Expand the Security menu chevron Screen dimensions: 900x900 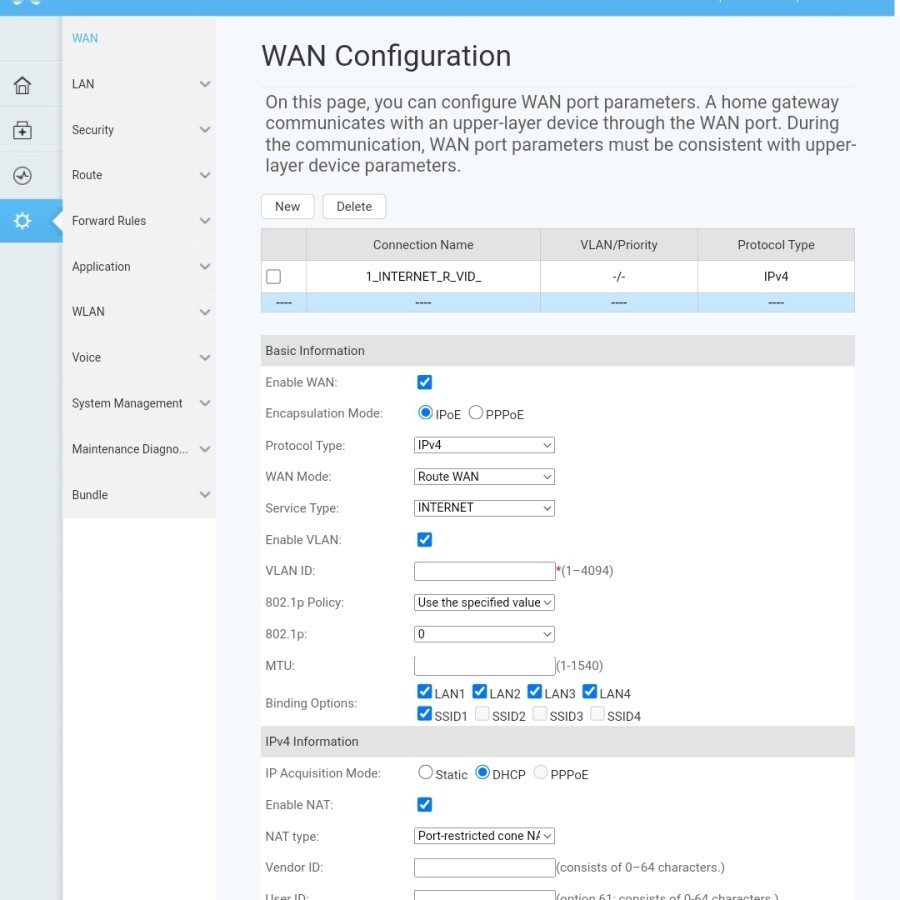coord(204,130)
